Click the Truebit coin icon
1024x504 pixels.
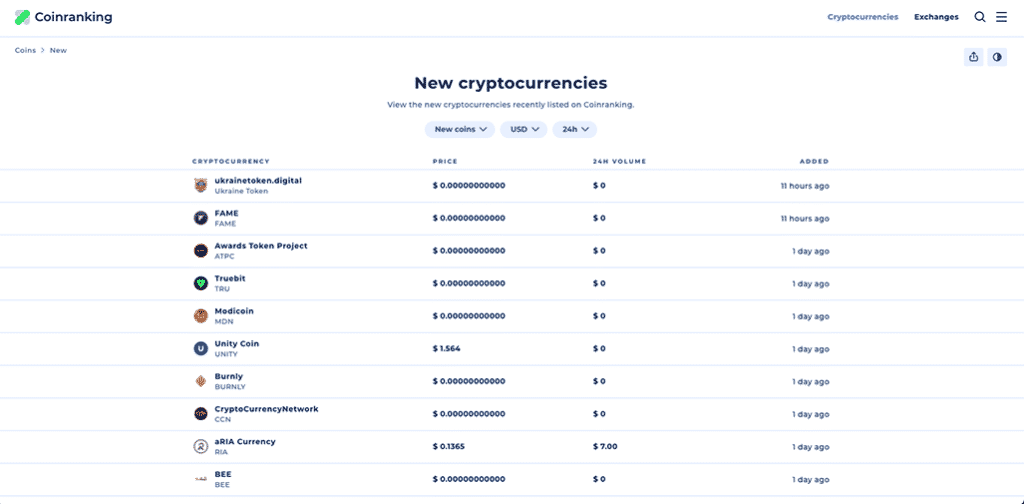click(x=200, y=284)
